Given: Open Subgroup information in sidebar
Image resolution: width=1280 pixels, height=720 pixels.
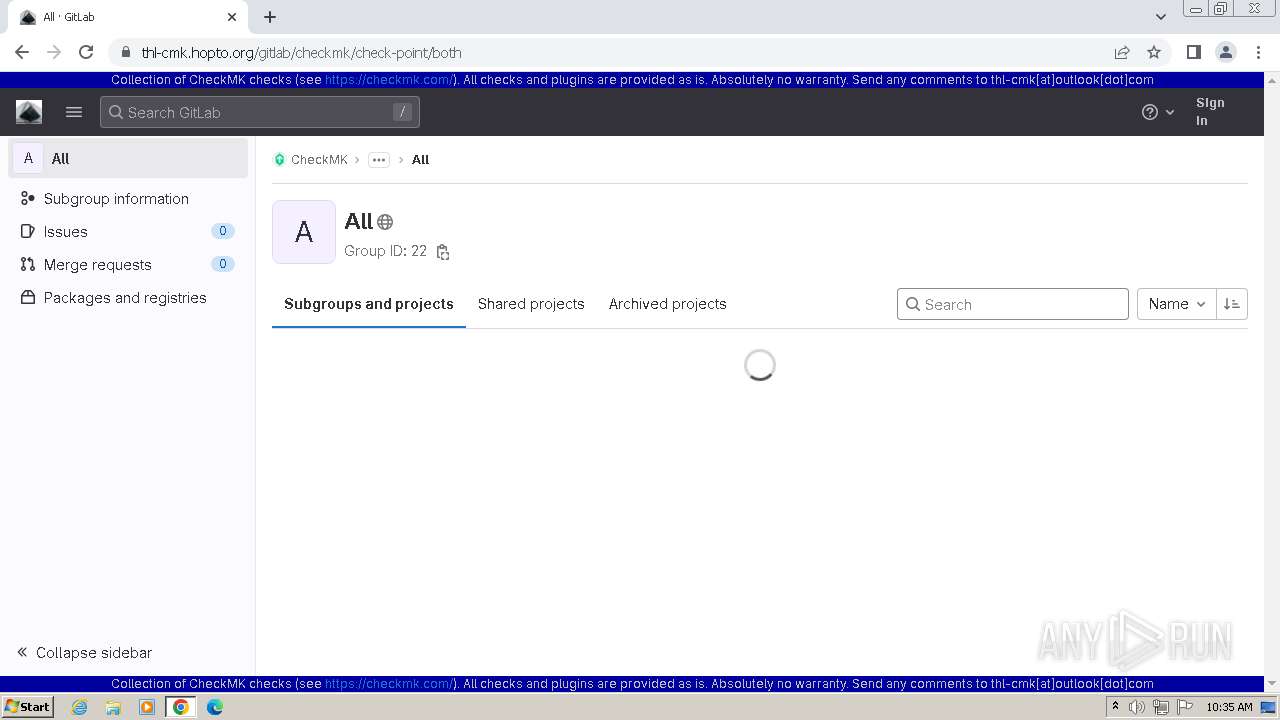Looking at the screenshot, I should click(x=128, y=198).
